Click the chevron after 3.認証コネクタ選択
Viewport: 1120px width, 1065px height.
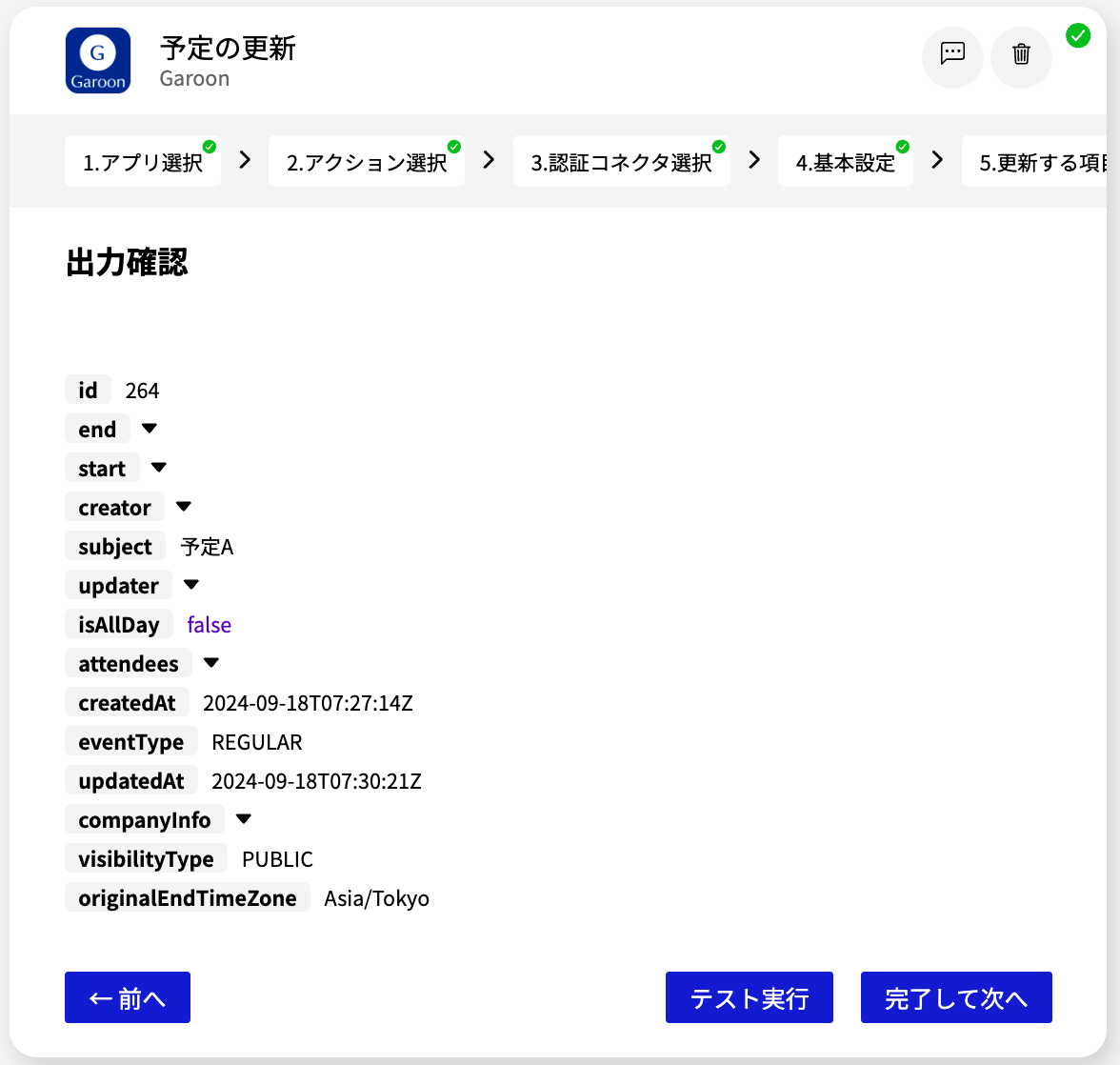coord(754,160)
